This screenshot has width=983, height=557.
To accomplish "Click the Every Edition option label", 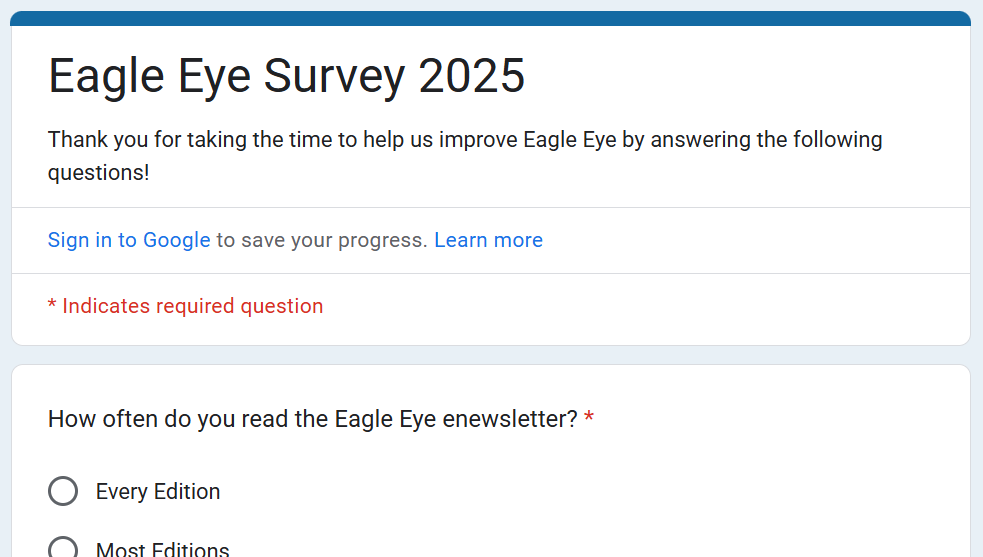I will (x=158, y=492).
